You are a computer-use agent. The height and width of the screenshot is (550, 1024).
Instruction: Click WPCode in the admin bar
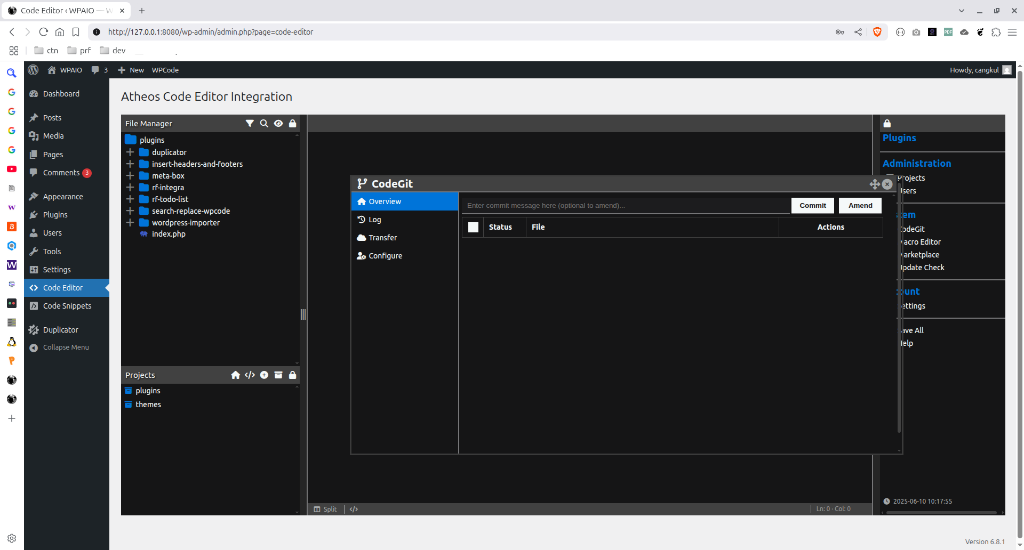(165, 70)
